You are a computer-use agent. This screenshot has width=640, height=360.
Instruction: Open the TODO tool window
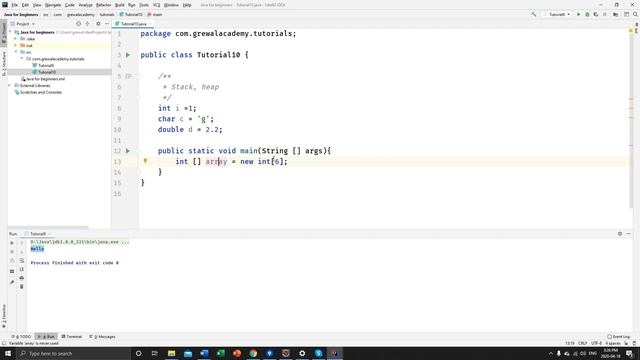pos(21,337)
